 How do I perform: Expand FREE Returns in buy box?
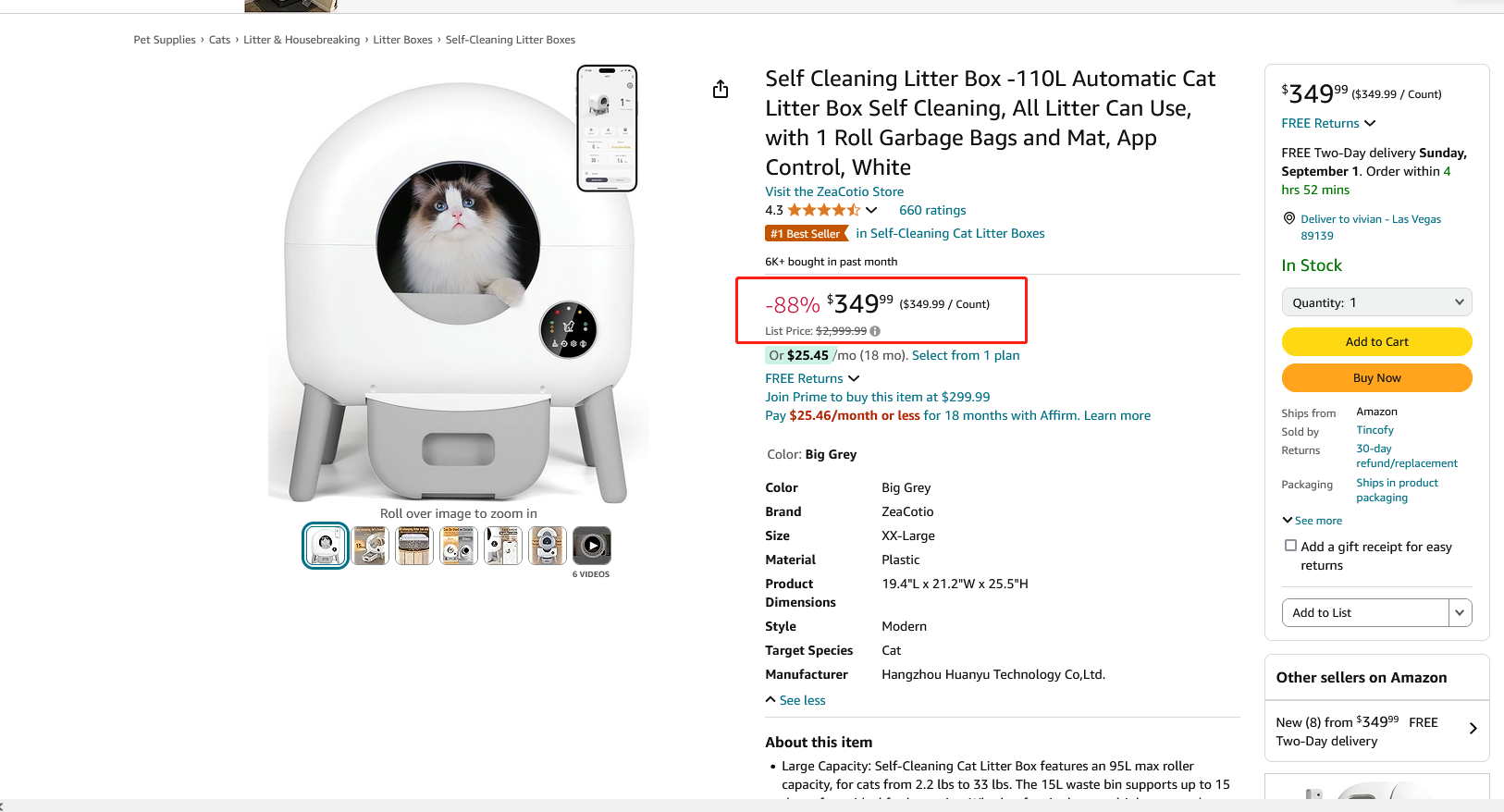coord(1328,123)
